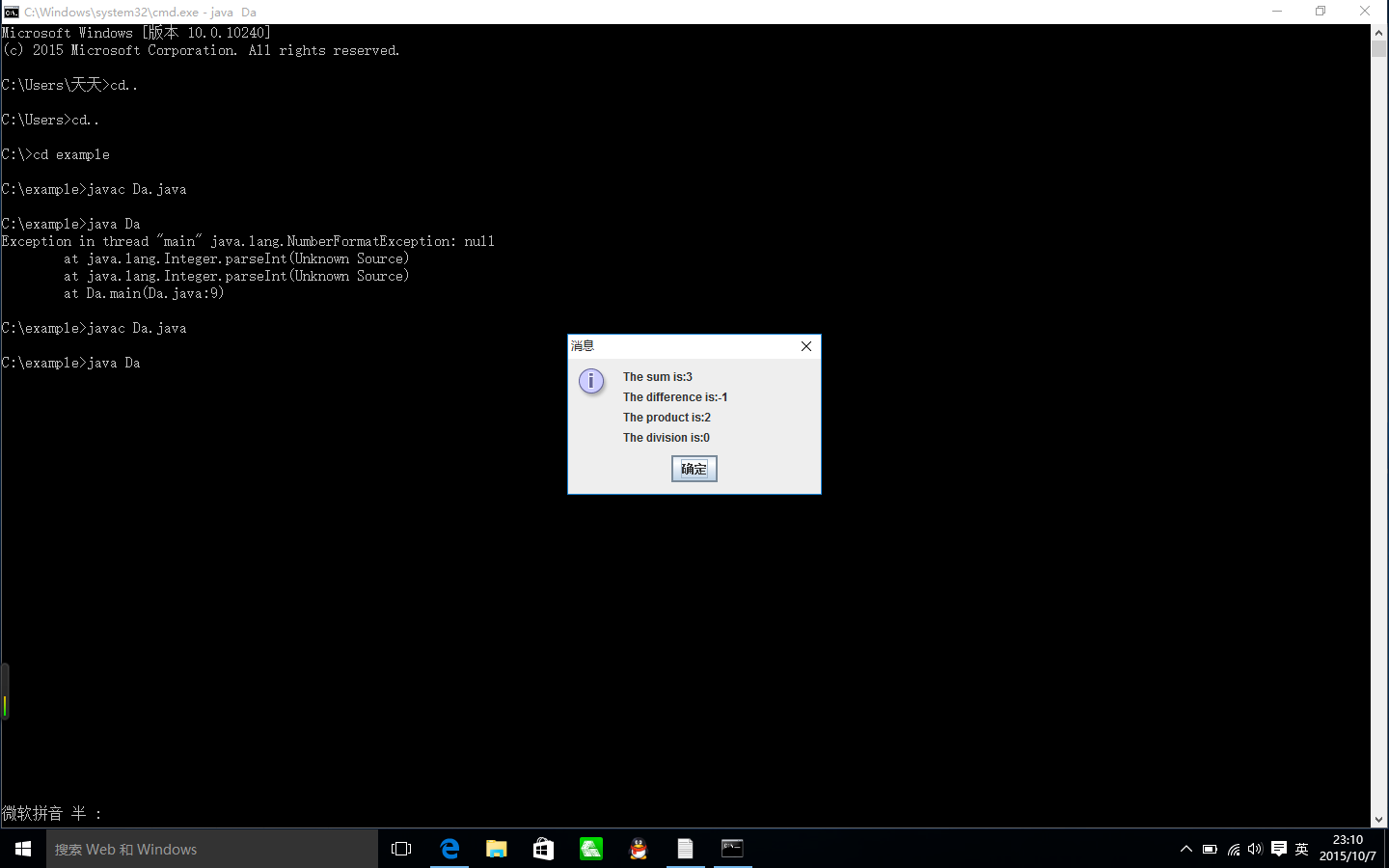Image resolution: width=1389 pixels, height=868 pixels.
Task: Click 'The sum is:3' text
Action: pyautogui.click(x=658, y=377)
